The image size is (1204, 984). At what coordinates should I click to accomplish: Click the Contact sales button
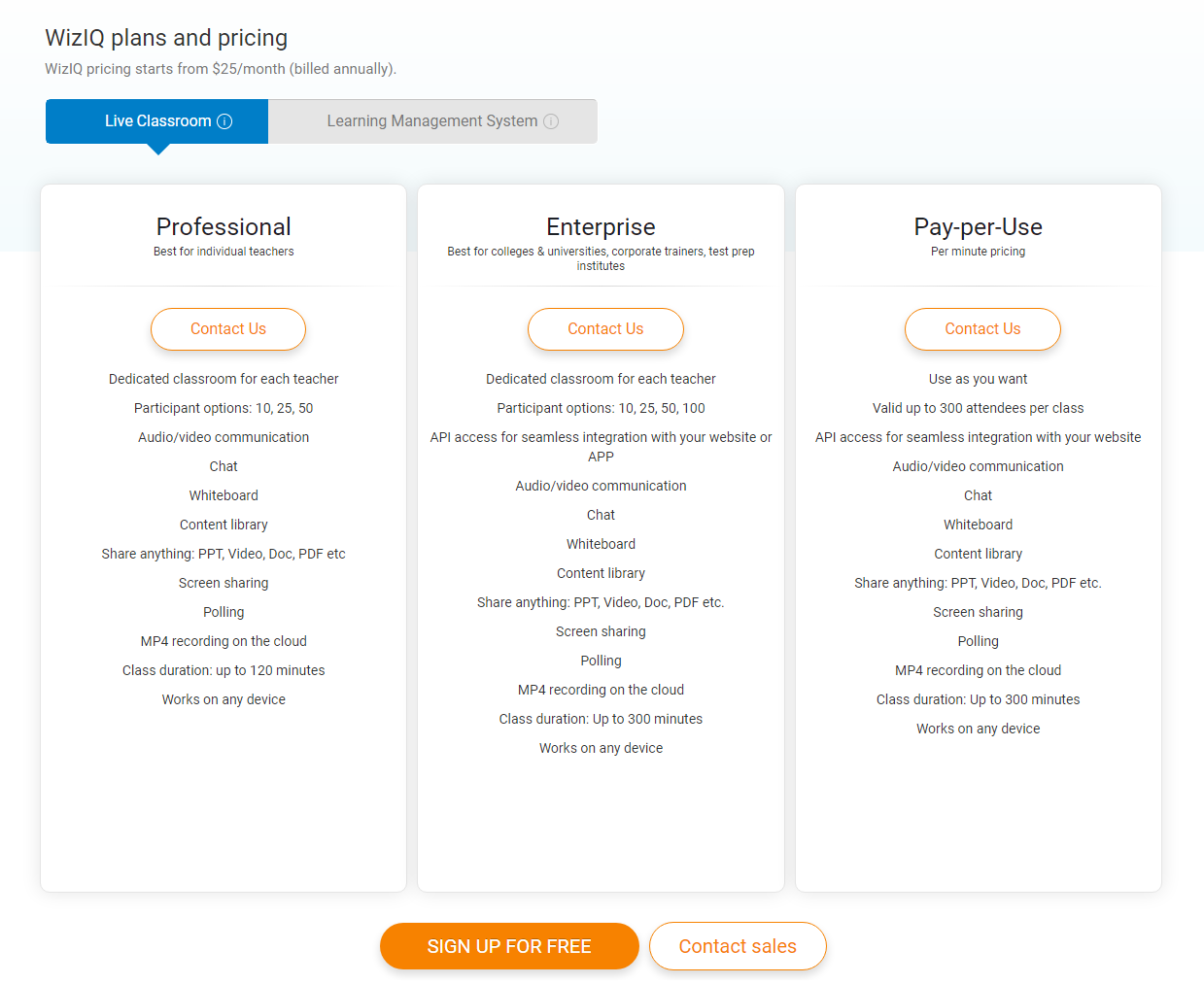click(x=738, y=946)
